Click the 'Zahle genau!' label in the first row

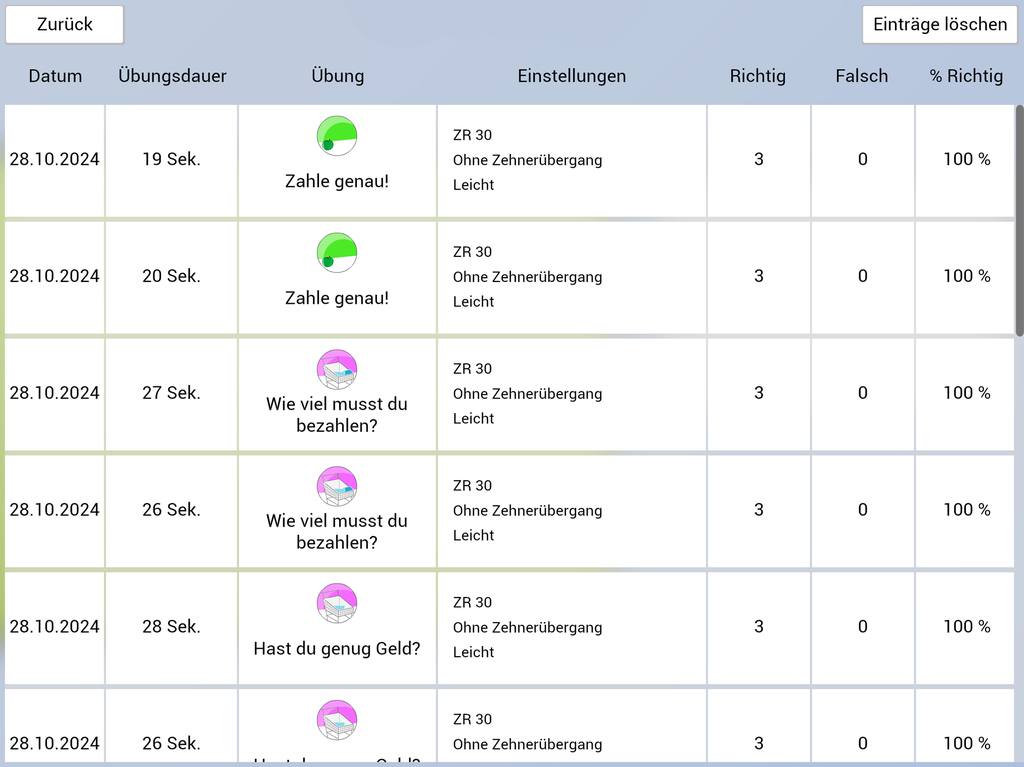(x=337, y=182)
